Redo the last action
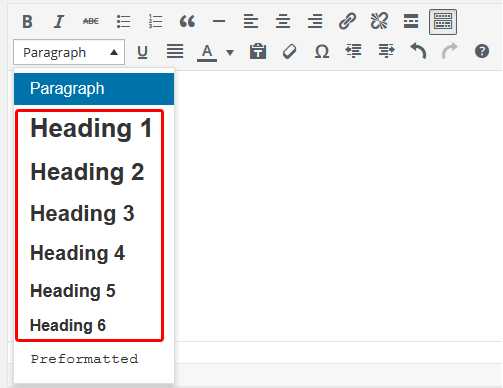 click(450, 51)
